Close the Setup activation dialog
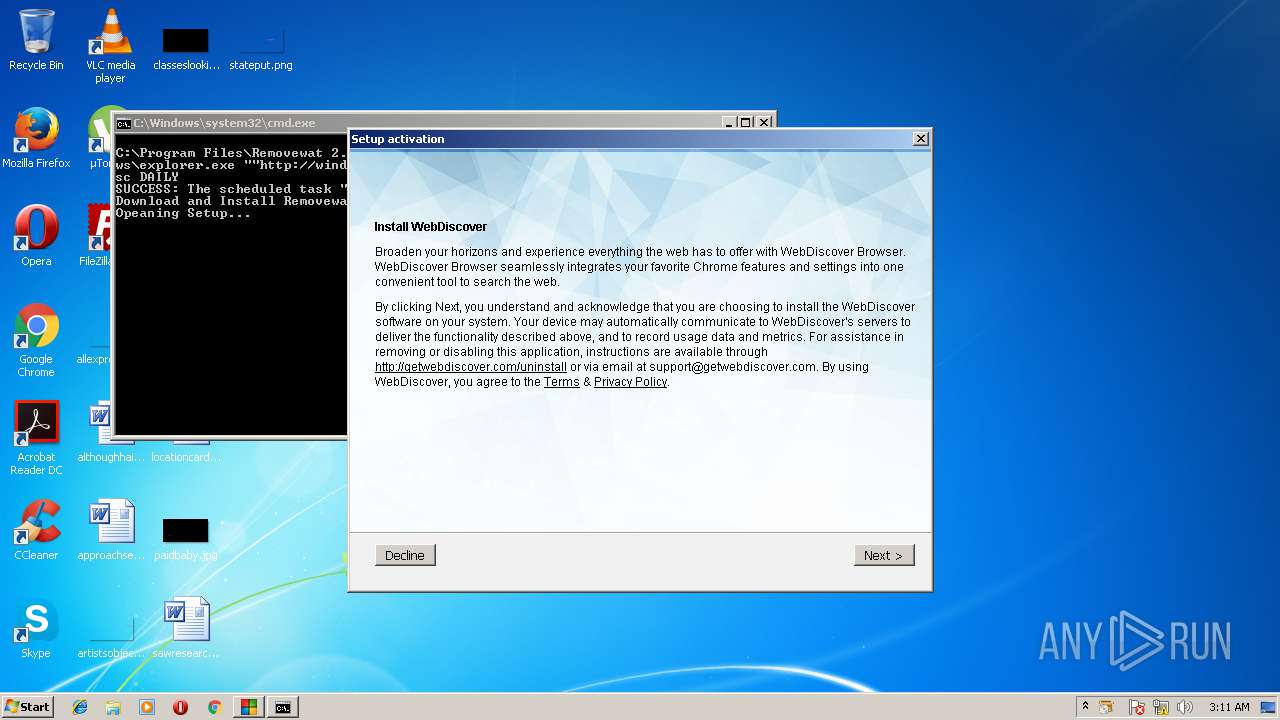Image resolution: width=1280 pixels, height=720 pixels. [920, 139]
